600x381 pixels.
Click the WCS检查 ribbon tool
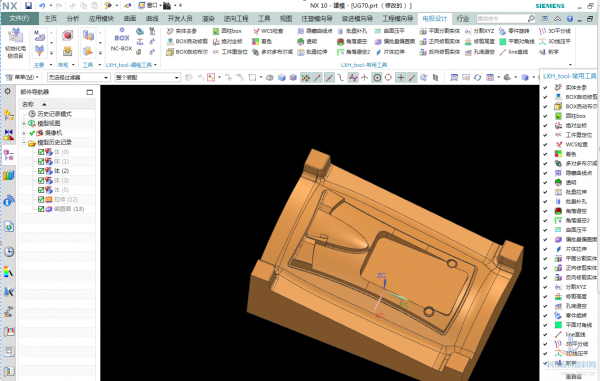pos(268,31)
